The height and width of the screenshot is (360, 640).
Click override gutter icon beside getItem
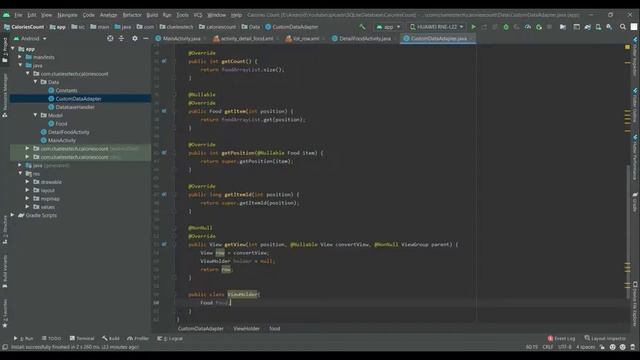coord(164,111)
